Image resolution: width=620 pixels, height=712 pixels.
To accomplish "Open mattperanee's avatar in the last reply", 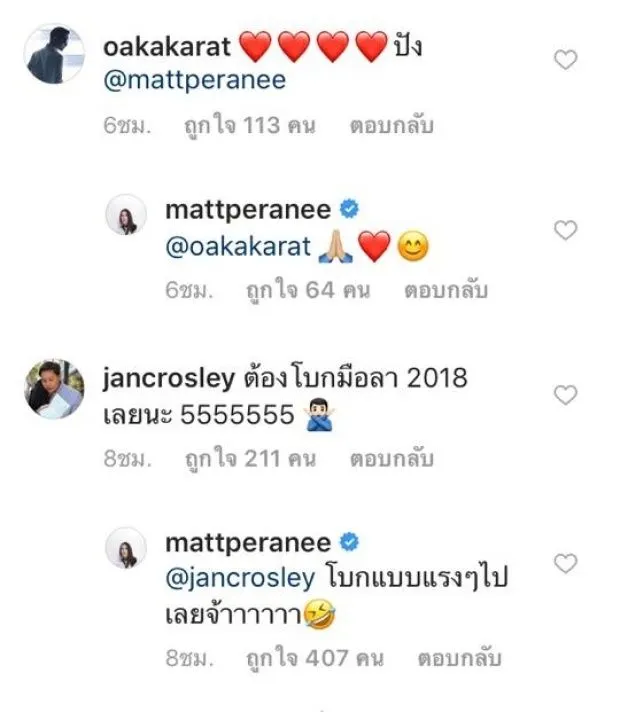I will (126, 548).
